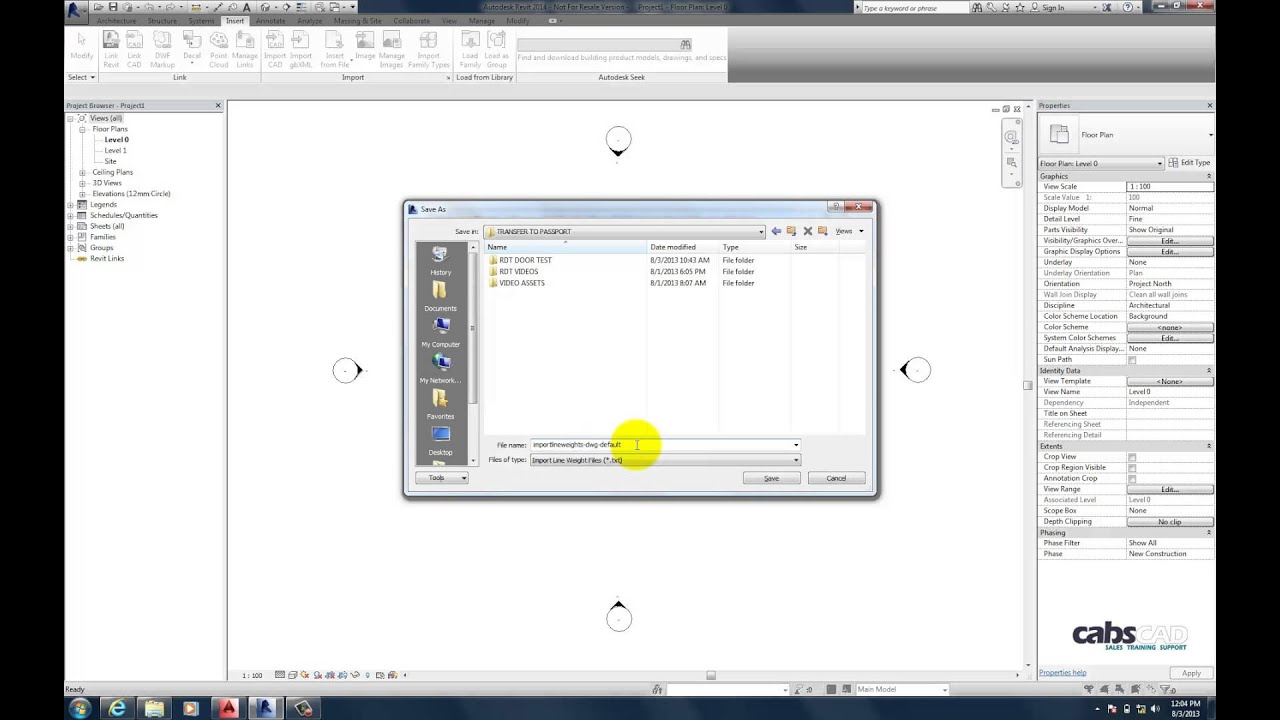Open History in the Save As places bar

[440, 261]
